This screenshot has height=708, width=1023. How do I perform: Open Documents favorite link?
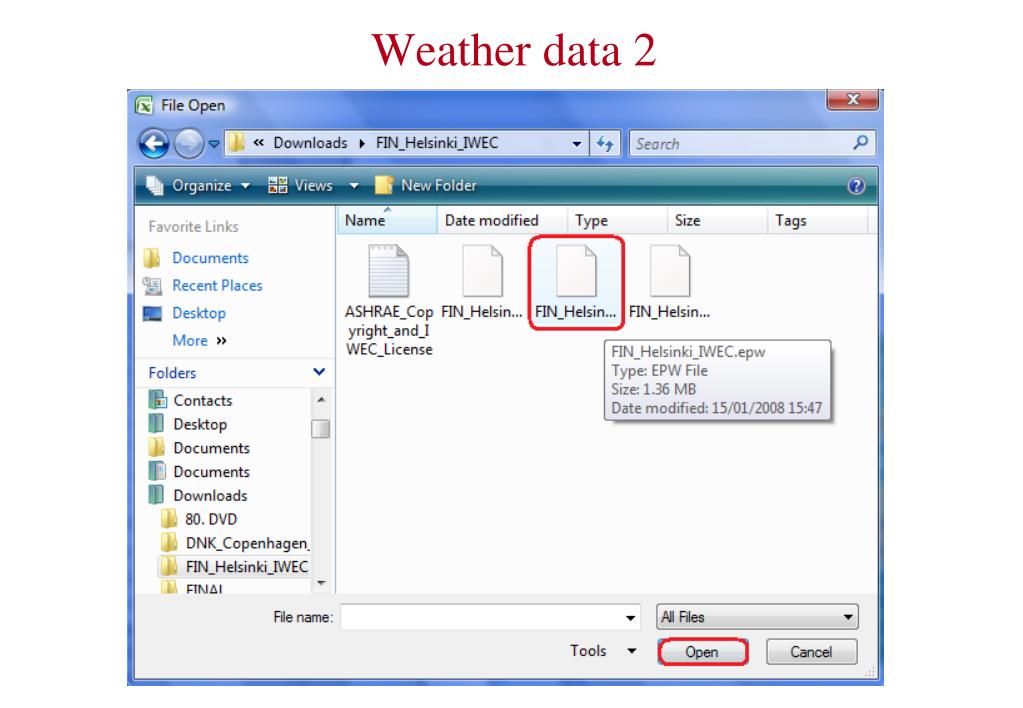(210, 258)
